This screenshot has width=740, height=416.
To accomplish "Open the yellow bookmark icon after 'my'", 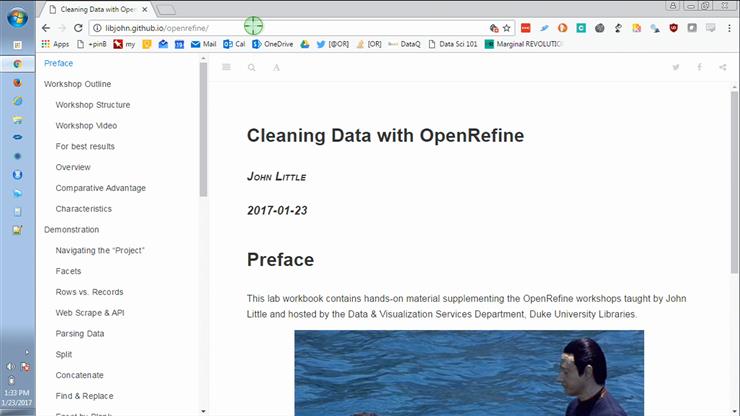I will [147, 44].
